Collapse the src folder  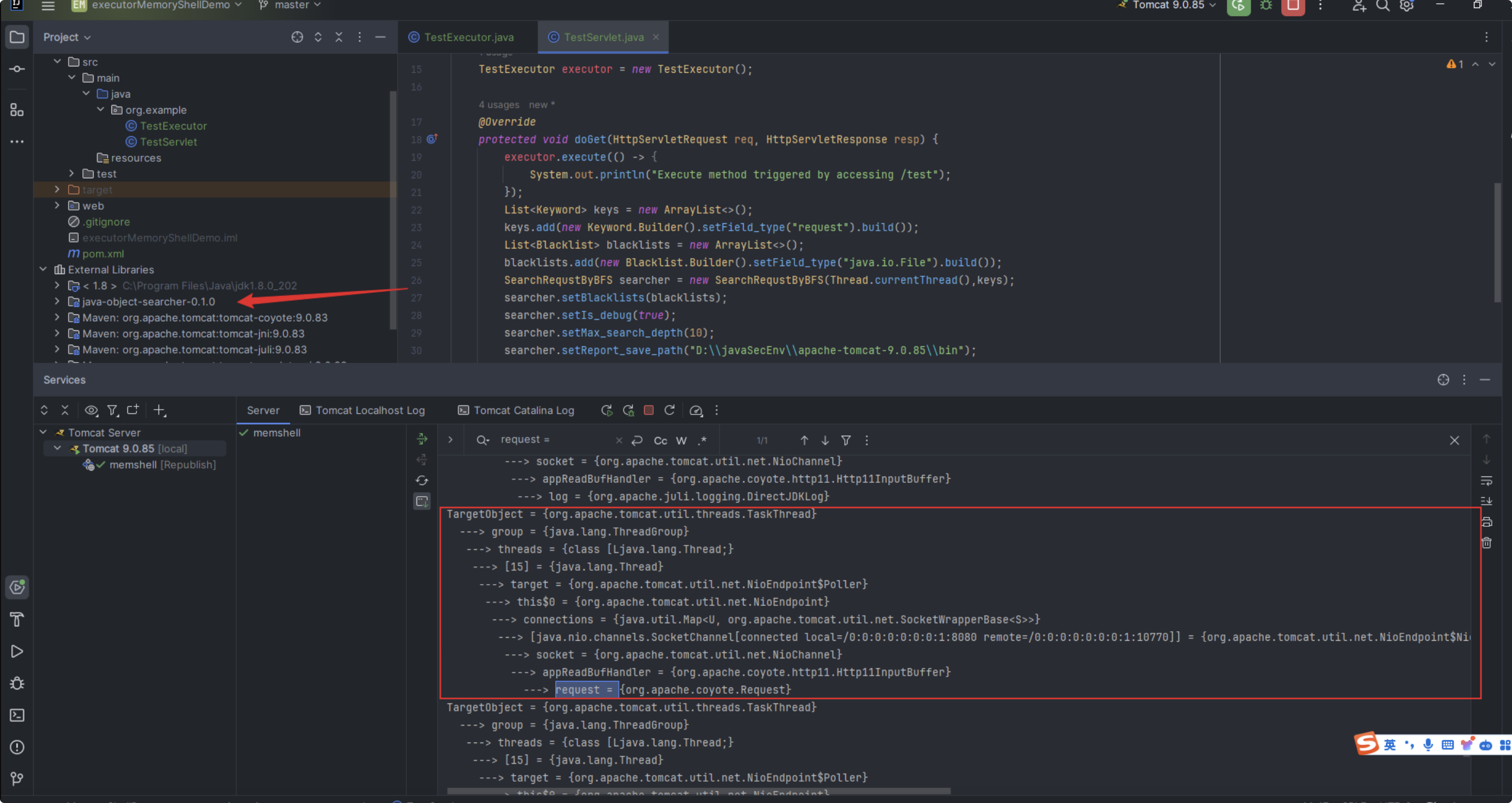coord(57,61)
